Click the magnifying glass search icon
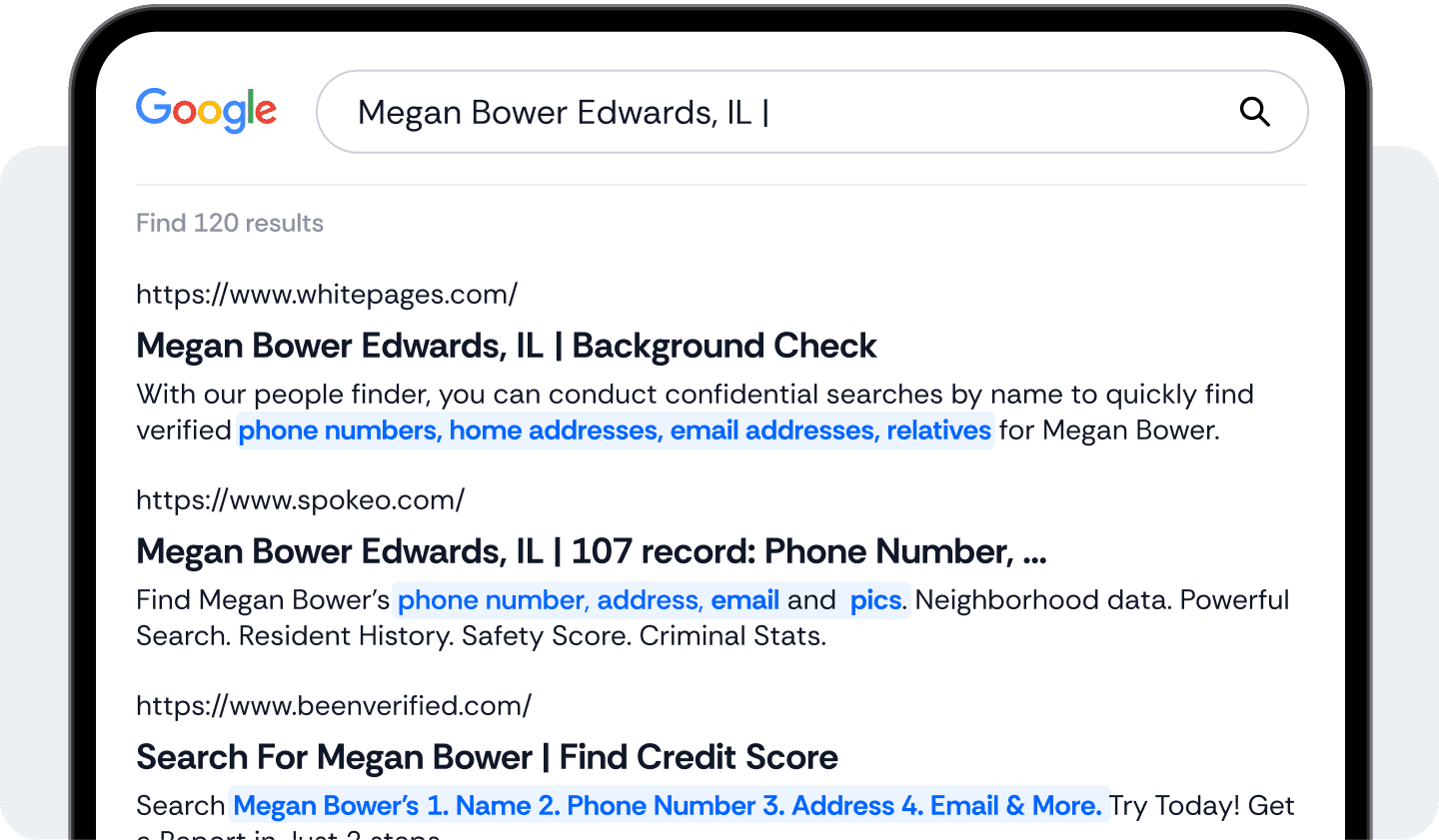 (1254, 112)
